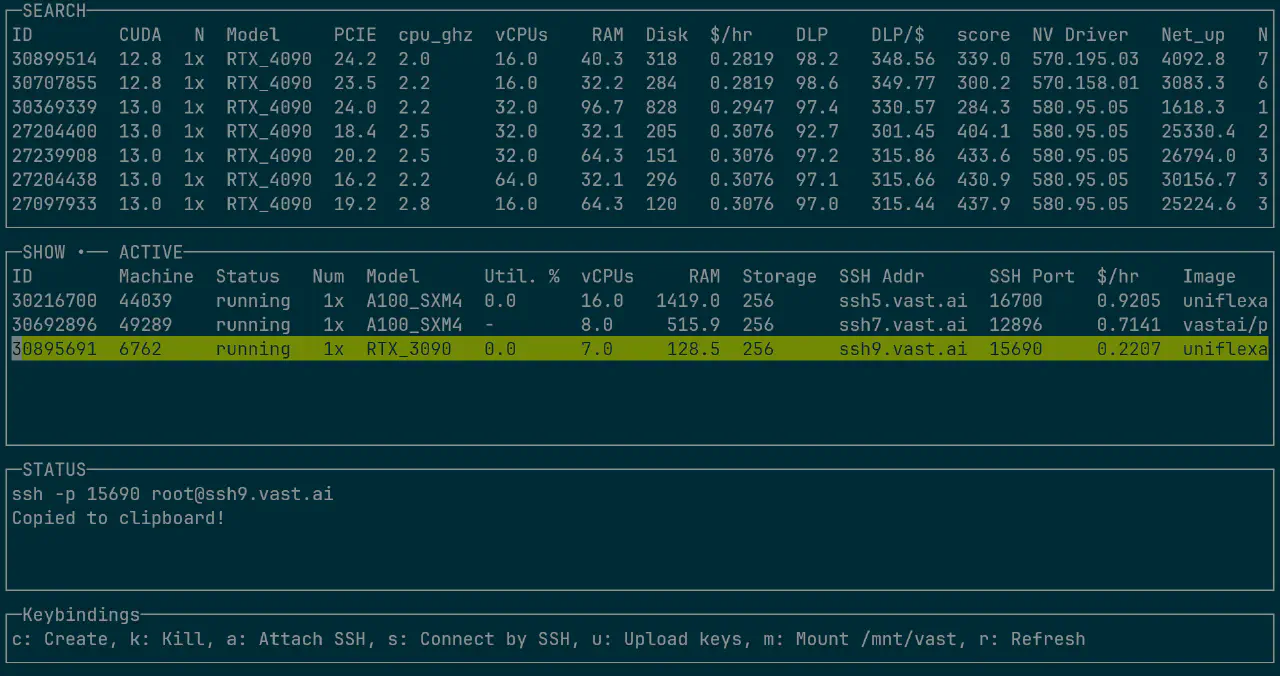Select search offer with ID 30899514

(54, 59)
